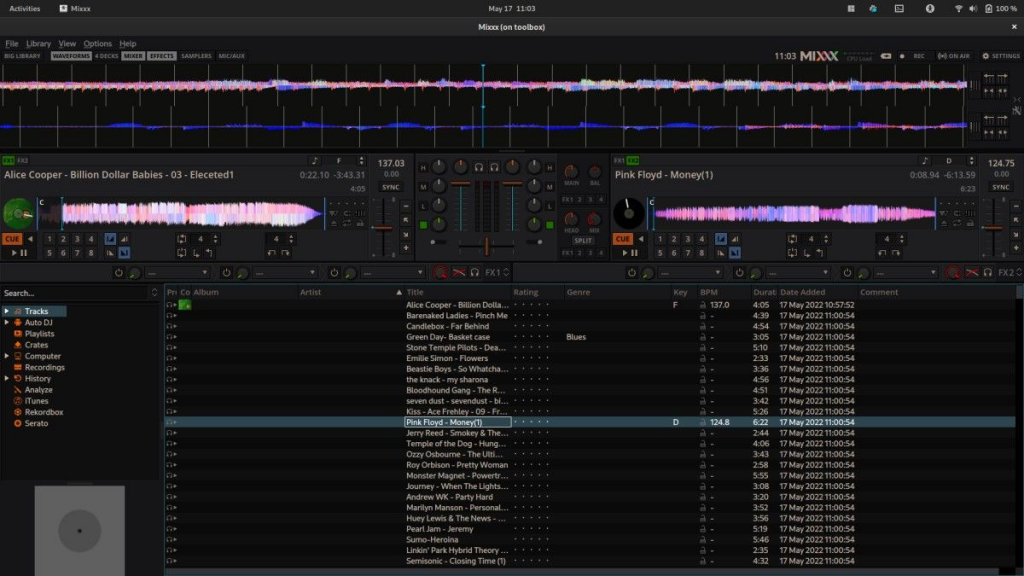Open the View menu
1024x576 pixels.
coord(67,44)
